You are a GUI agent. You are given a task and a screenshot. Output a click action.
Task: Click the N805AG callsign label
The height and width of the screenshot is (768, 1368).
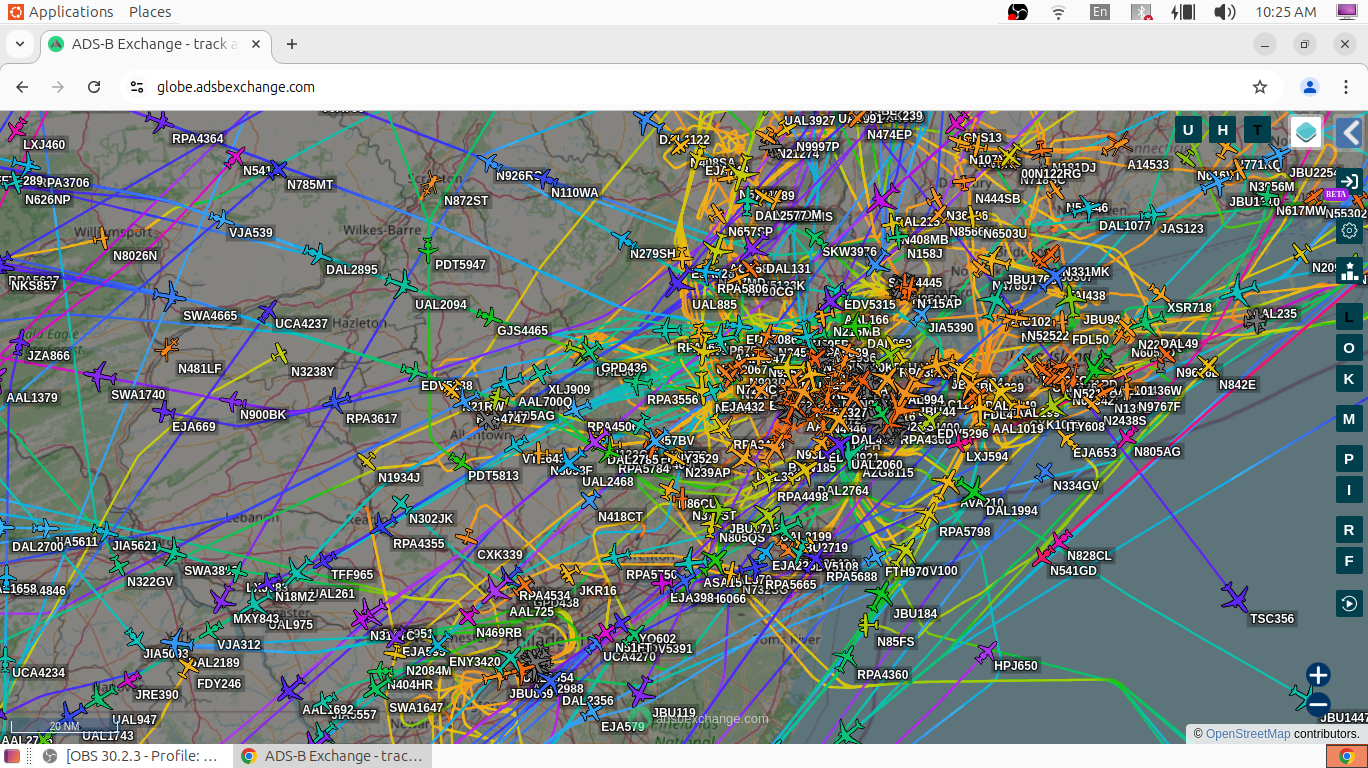pyautogui.click(x=1157, y=452)
